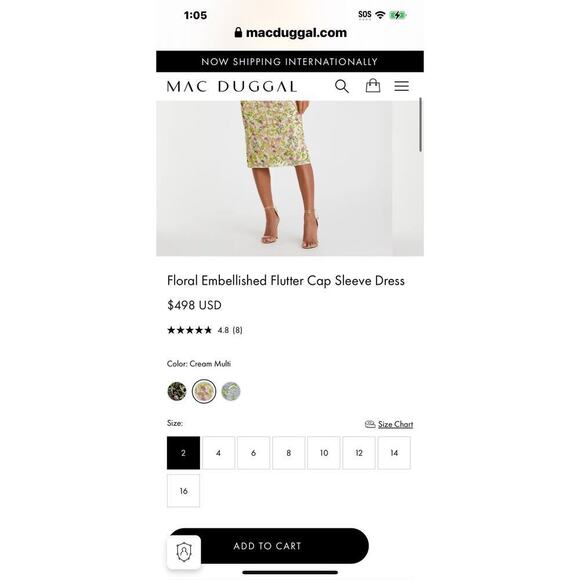Add the dress to cart
The height and width of the screenshot is (580, 580).
[268, 546]
